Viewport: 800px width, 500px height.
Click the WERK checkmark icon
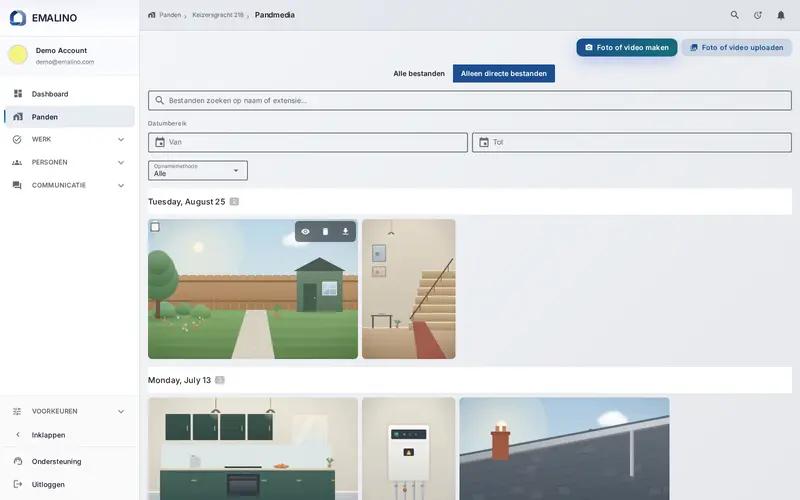pyautogui.click(x=17, y=139)
